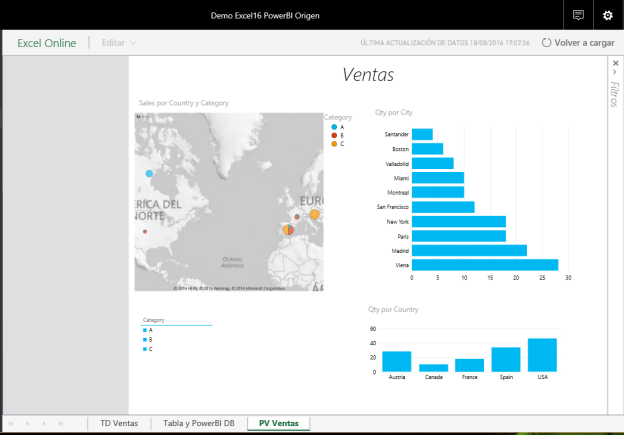Click the red Category B legend swatch
This screenshot has width=624, height=435.
click(333, 135)
